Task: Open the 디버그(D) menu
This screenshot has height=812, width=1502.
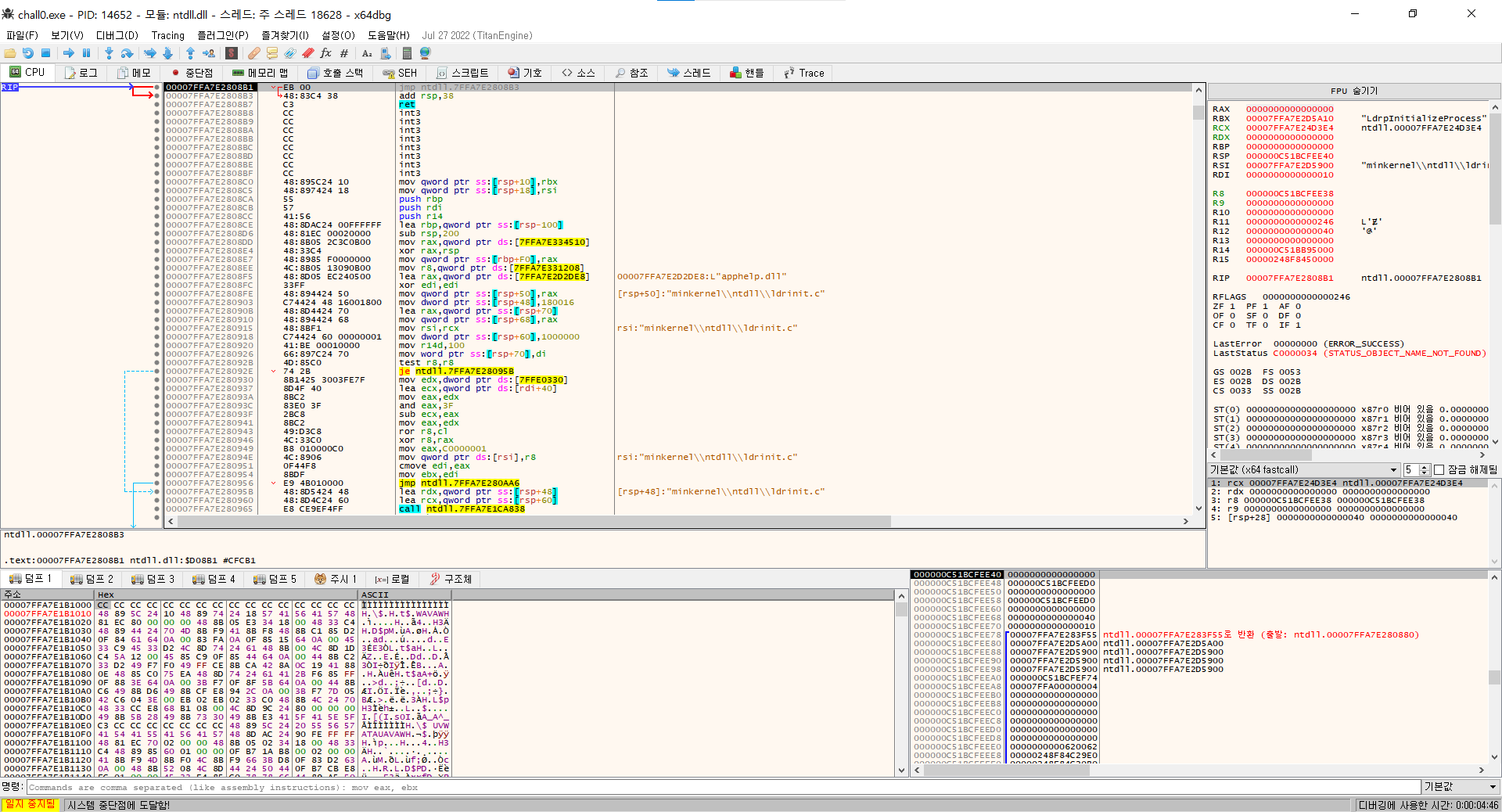Action: tap(117, 35)
